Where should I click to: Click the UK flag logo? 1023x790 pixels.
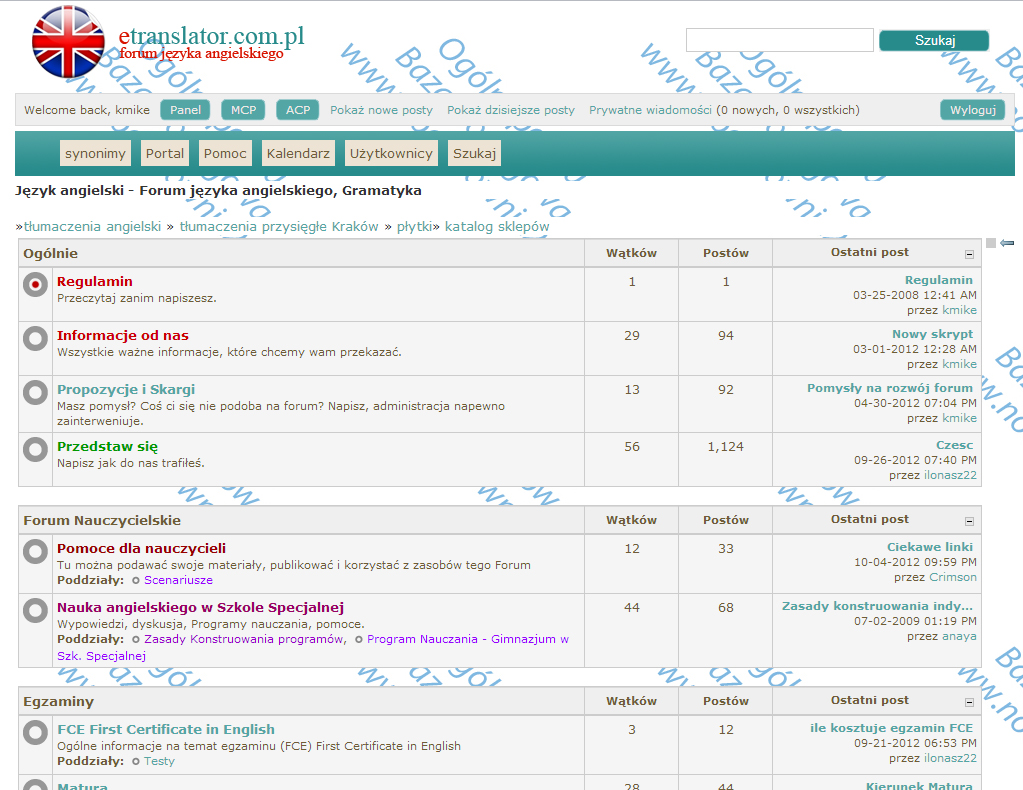pos(68,42)
